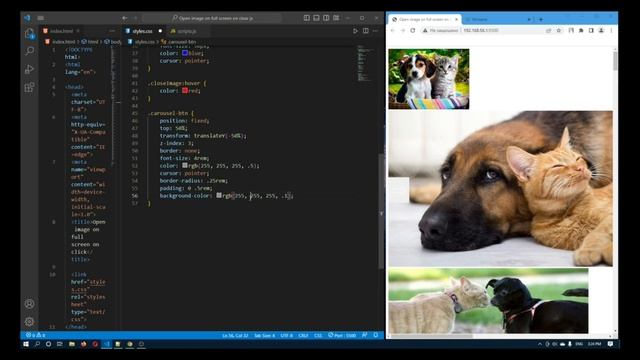The image size is (640, 360).
Task: Open customize layout icon in title bar
Action: 336,18
